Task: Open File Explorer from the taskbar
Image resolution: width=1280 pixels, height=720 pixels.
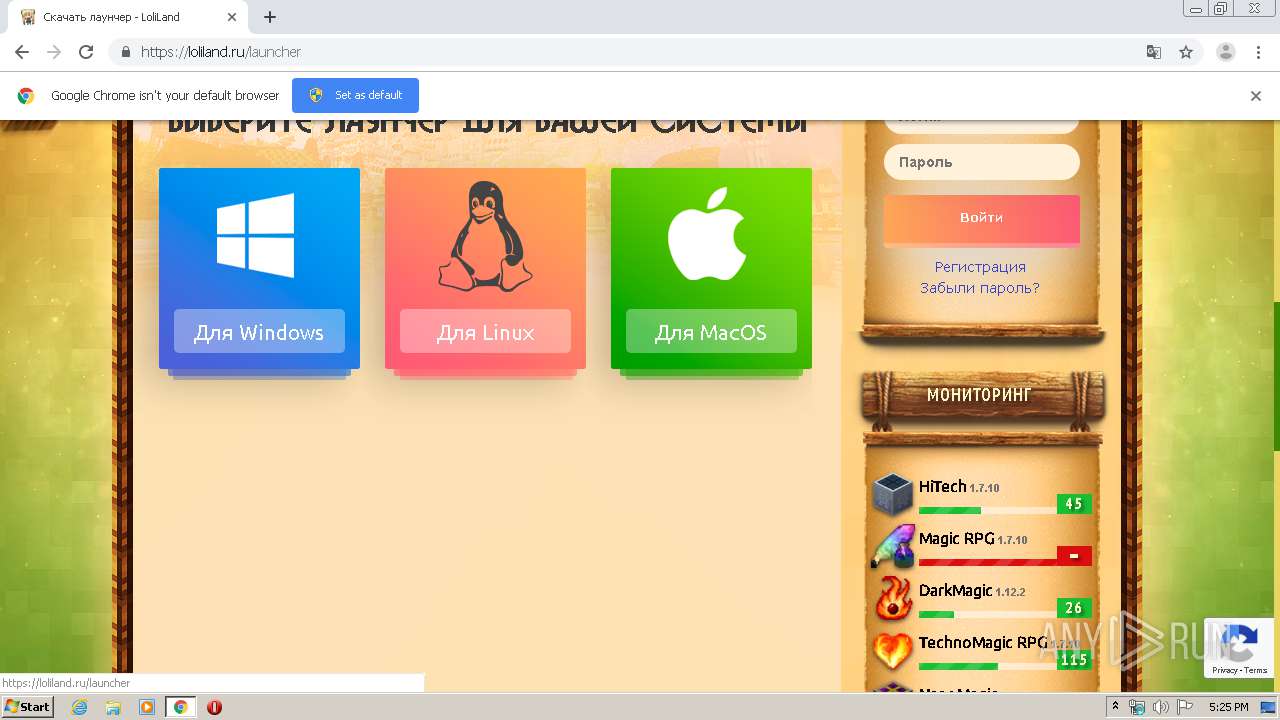Action: click(113, 707)
